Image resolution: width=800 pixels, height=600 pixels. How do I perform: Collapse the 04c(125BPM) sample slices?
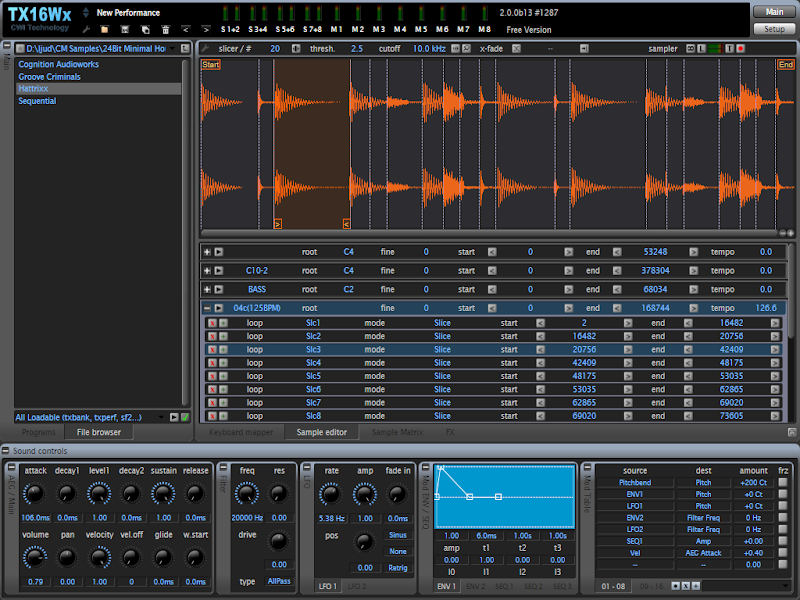pyautogui.click(x=207, y=308)
